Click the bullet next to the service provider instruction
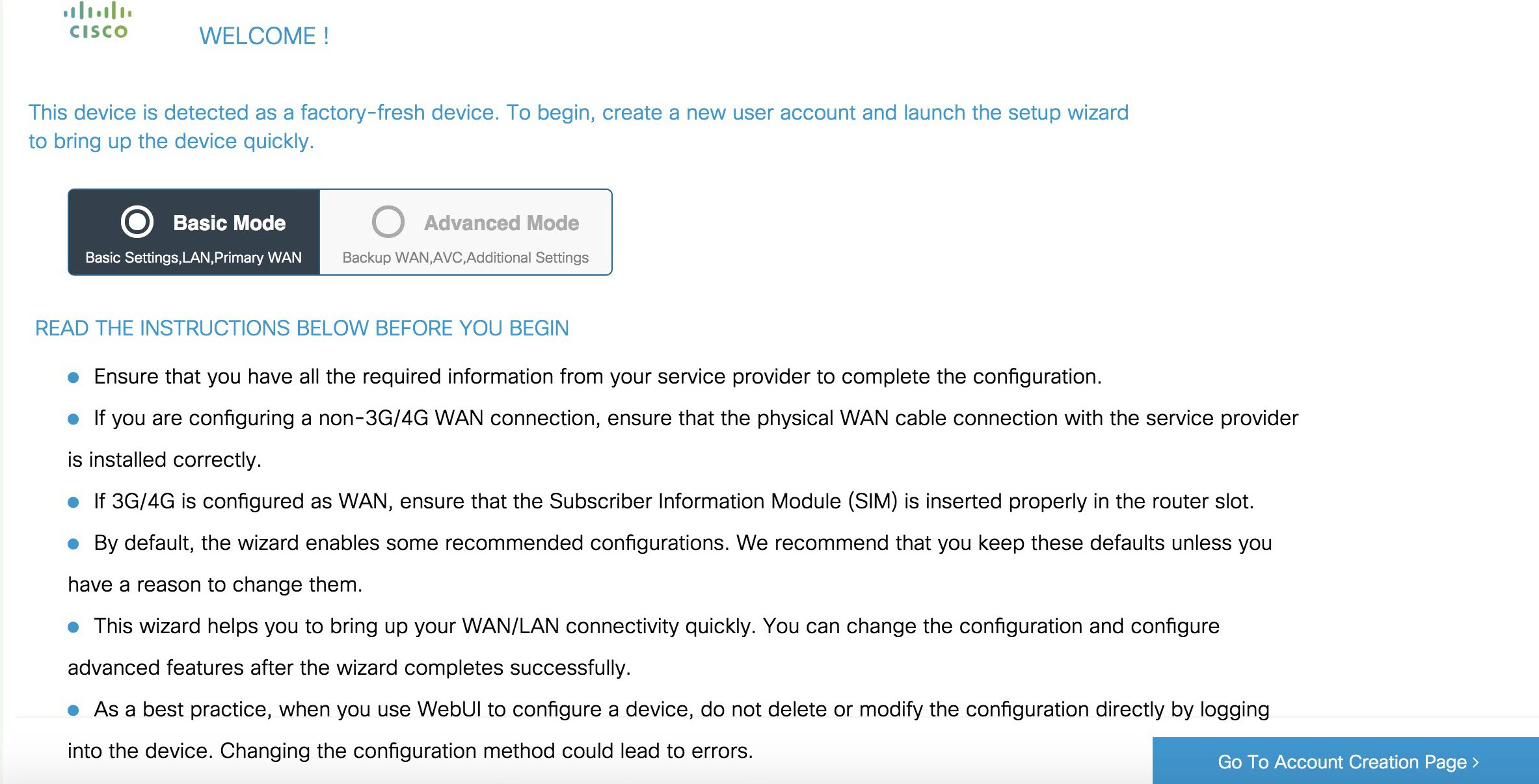This screenshot has width=1539, height=784. (75, 376)
